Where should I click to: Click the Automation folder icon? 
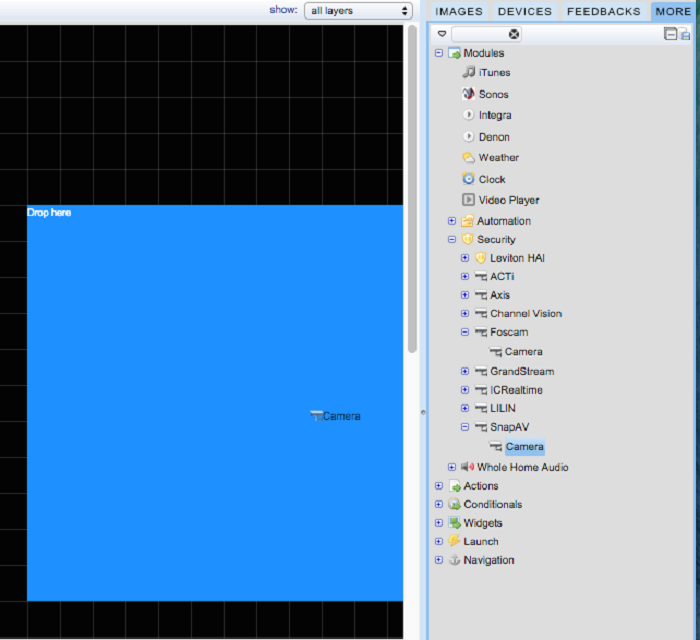pos(467,221)
